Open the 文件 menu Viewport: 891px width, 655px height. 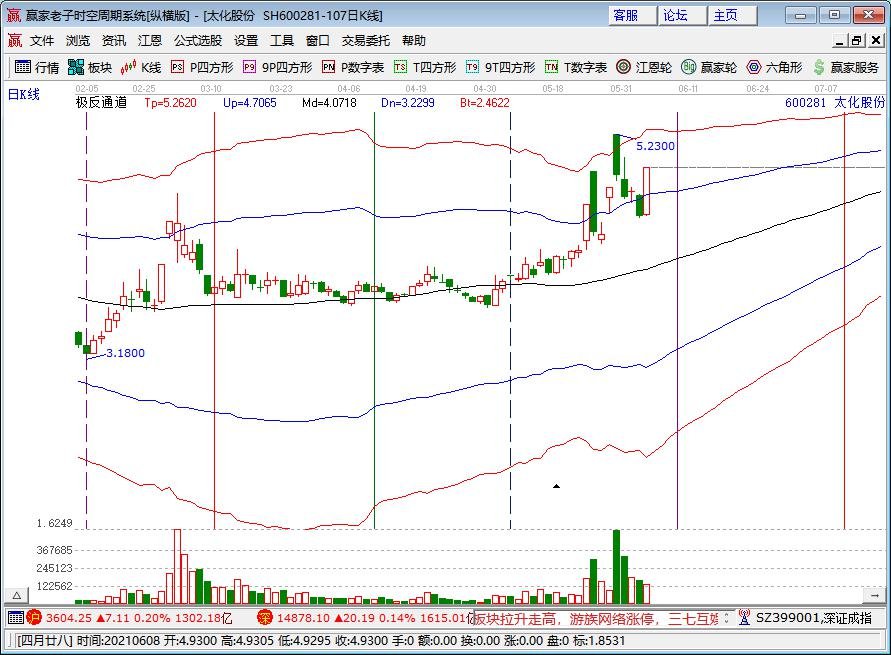point(42,40)
